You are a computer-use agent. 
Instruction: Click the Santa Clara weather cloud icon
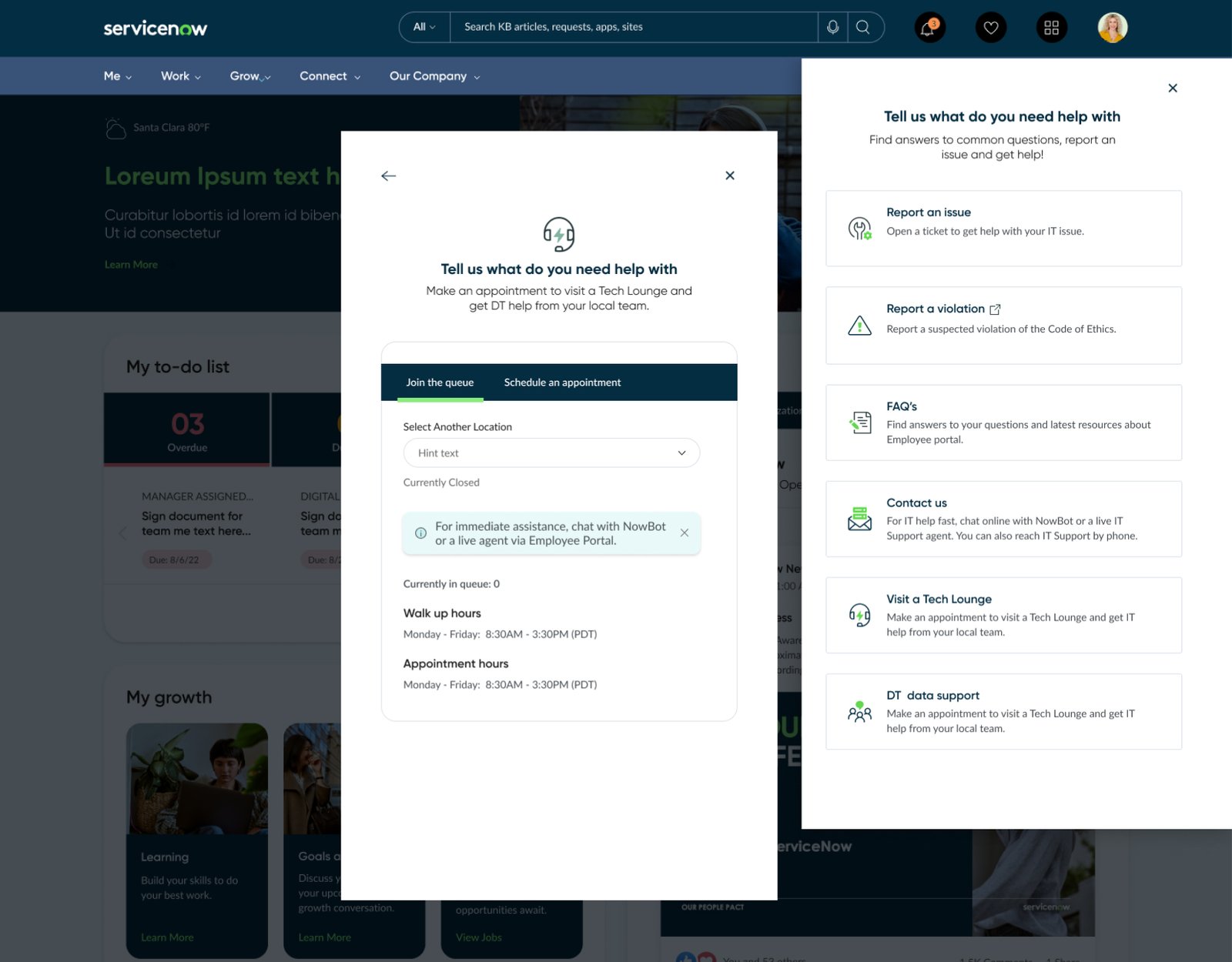coord(115,129)
